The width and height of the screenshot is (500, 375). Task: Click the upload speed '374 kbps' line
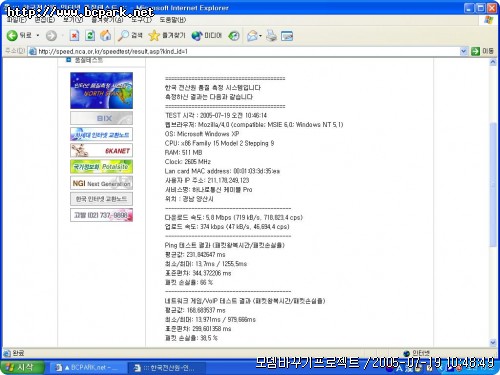pos(227,227)
